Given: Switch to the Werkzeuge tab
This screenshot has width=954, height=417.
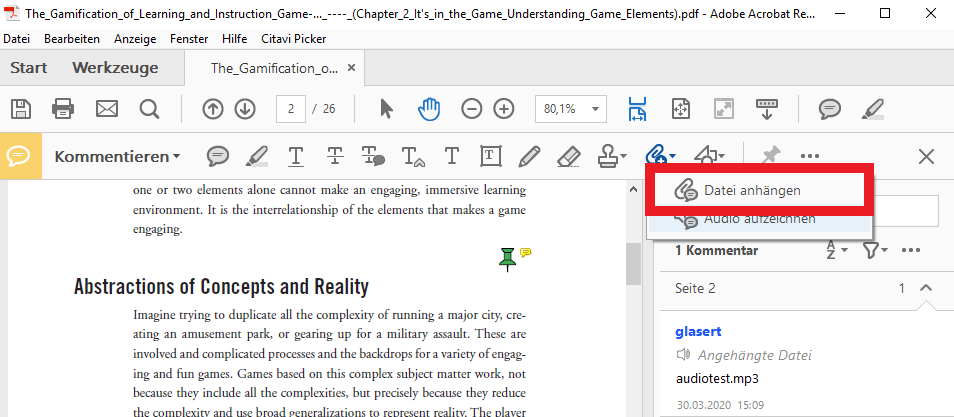Looking at the screenshot, I should (x=115, y=68).
